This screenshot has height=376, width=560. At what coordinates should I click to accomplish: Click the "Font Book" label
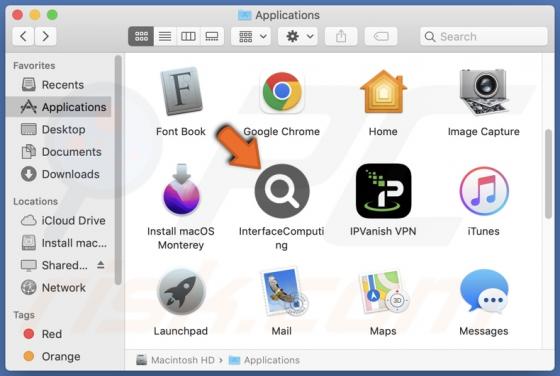(181, 131)
